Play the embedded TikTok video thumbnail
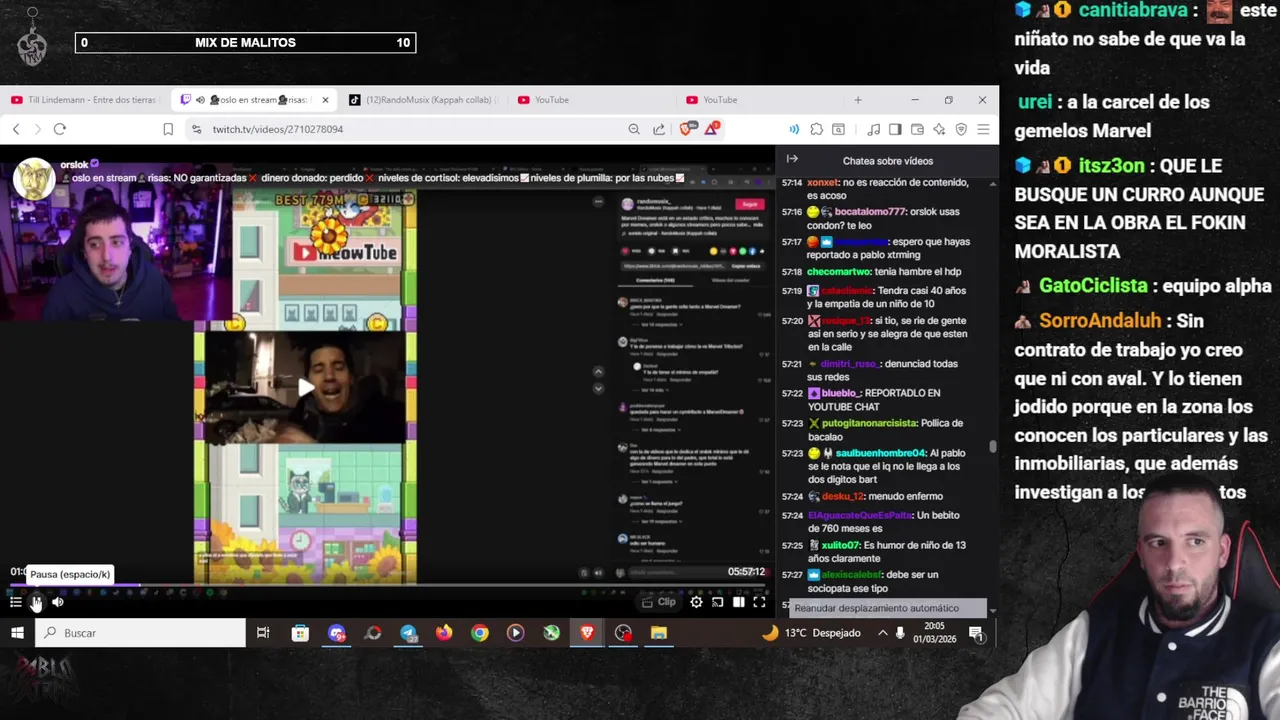The image size is (1280, 720). (x=306, y=388)
